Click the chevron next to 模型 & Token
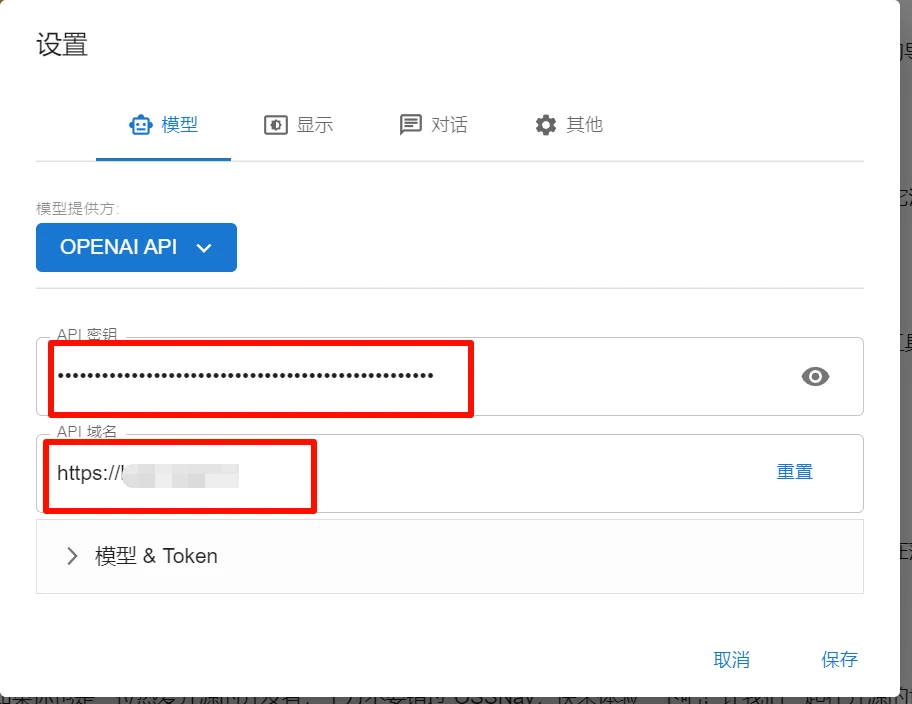Image resolution: width=912 pixels, height=704 pixels. point(72,556)
